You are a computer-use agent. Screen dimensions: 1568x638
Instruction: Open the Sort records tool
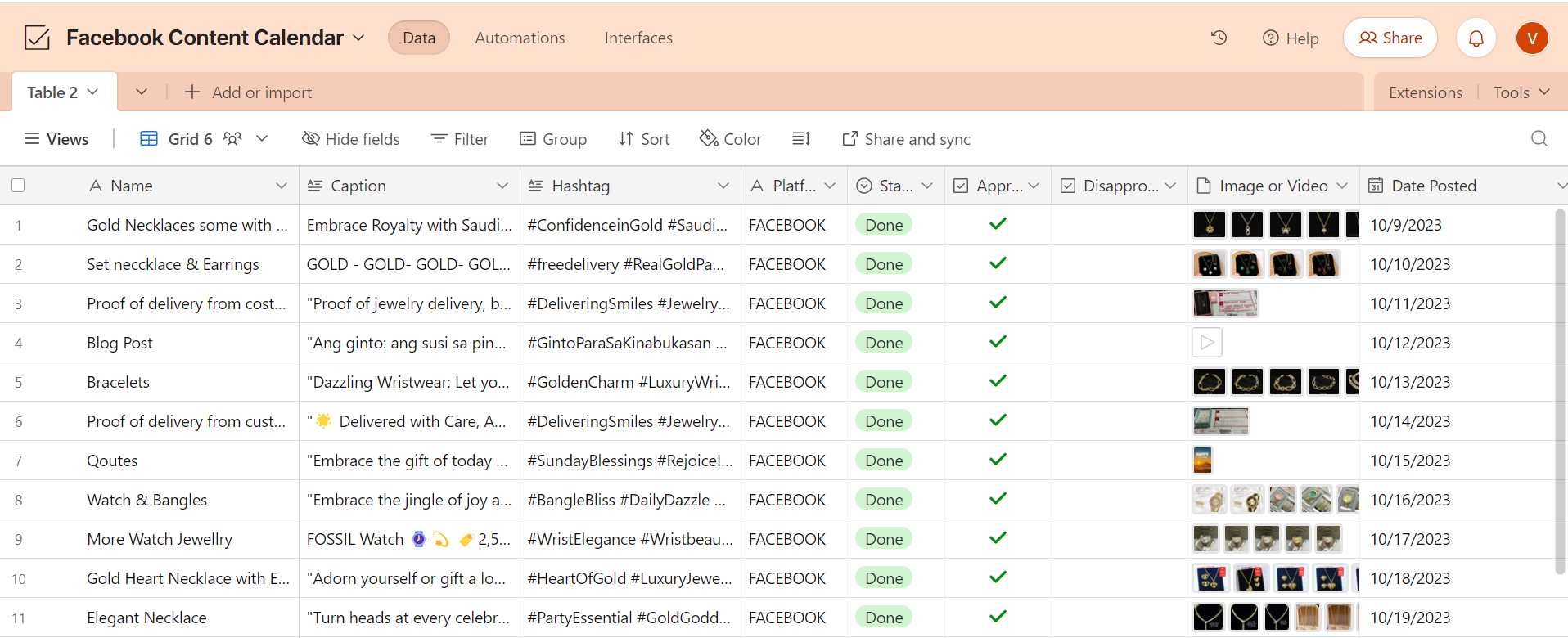pos(644,139)
